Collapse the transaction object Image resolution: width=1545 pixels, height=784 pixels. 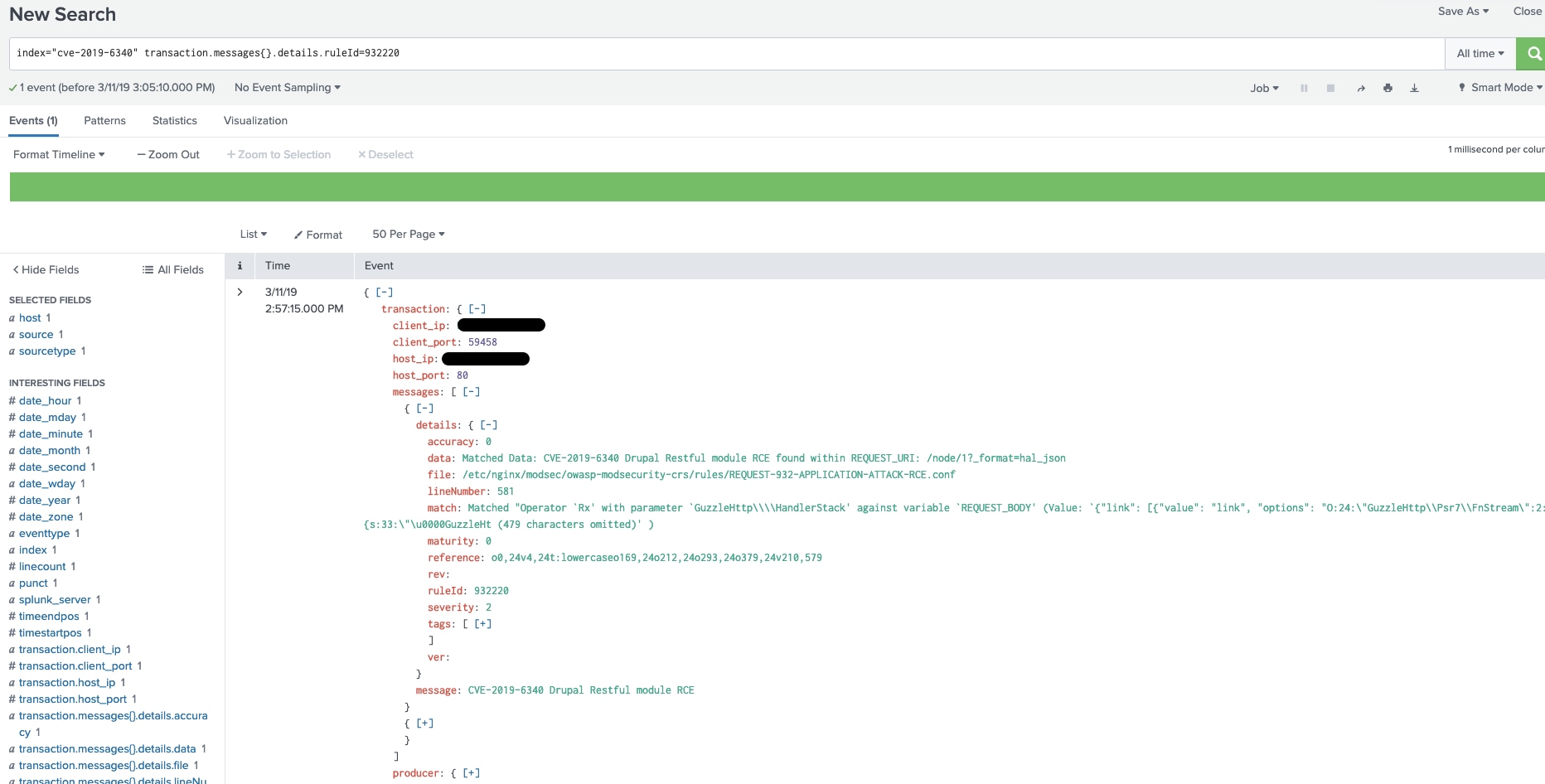click(x=477, y=309)
